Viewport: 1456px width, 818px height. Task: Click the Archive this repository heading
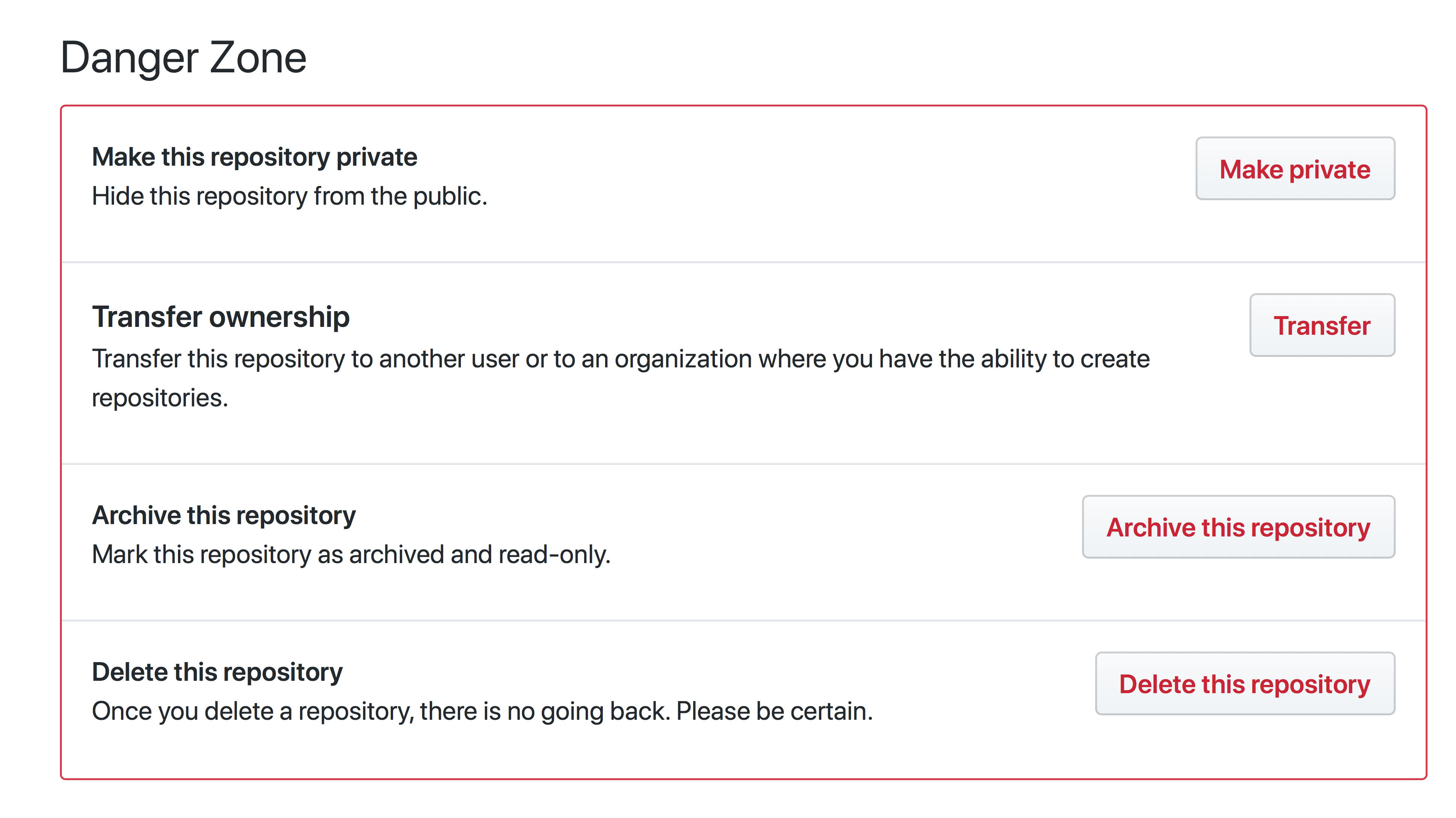click(x=224, y=515)
